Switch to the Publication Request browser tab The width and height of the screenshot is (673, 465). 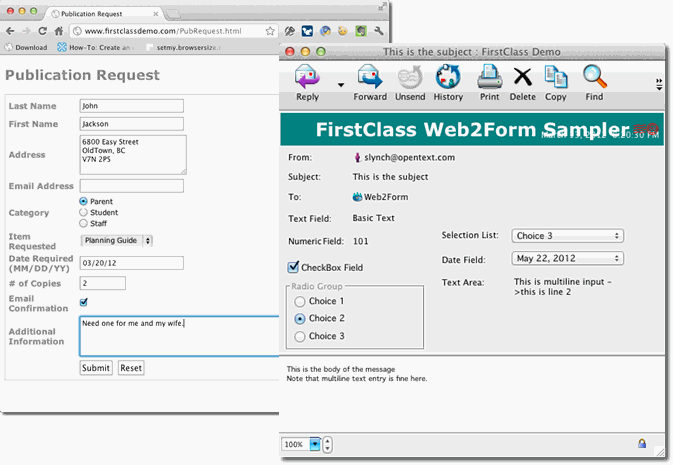click(100, 14)
